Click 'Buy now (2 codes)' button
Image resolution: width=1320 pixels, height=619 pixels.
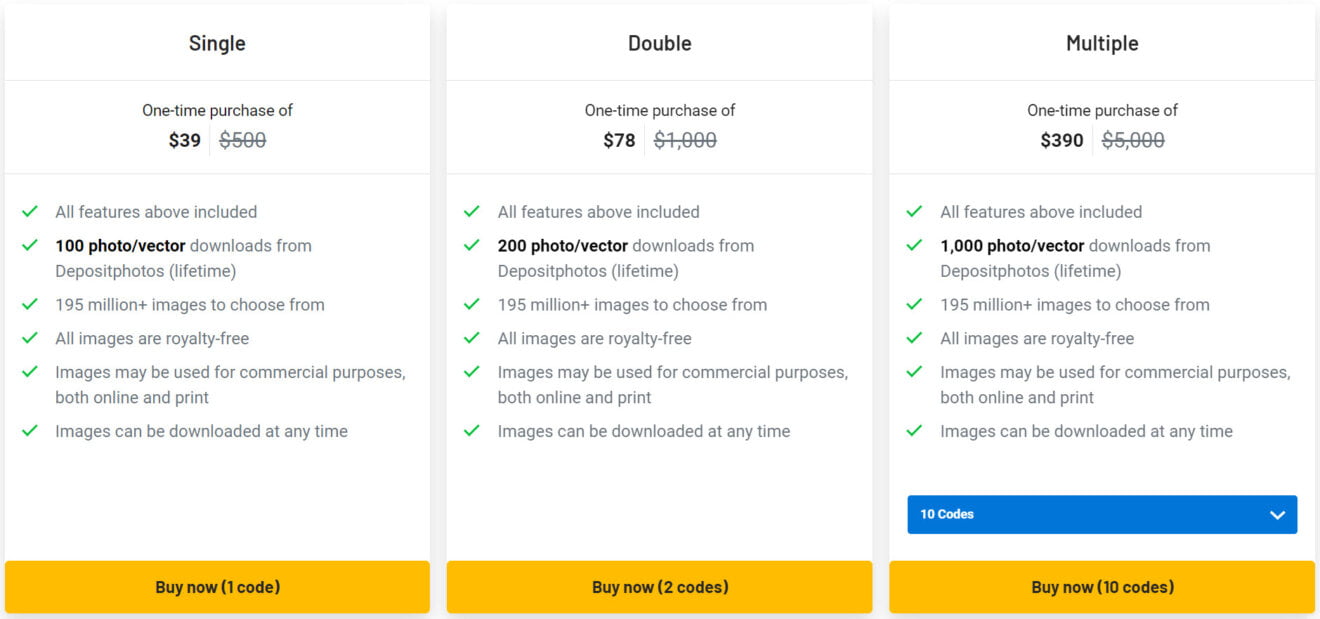pos(660,587)
